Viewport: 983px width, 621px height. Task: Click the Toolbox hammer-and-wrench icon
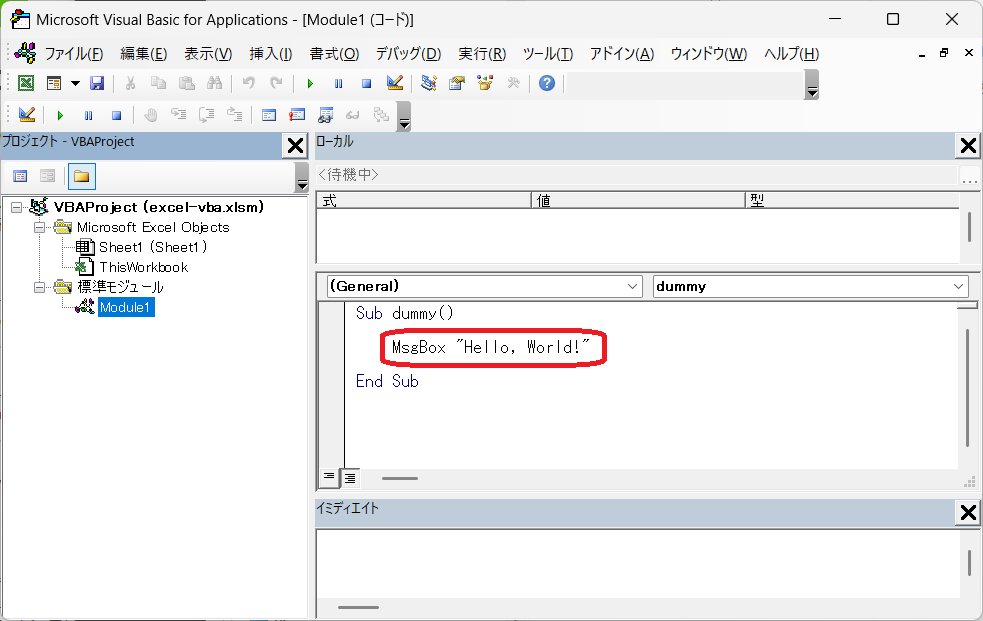(513, 83)
